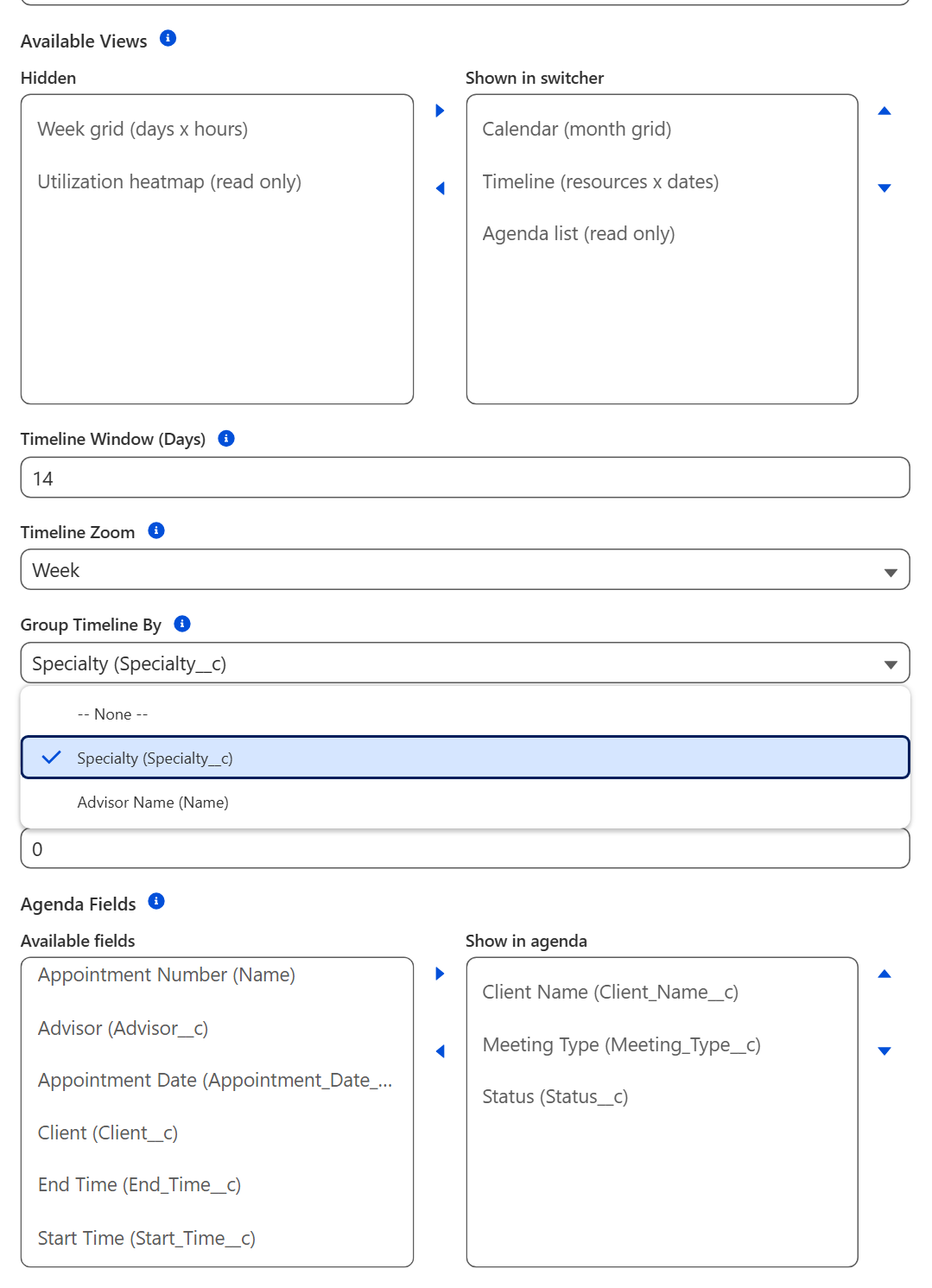
Task: Select the Appointment Date available field
Action: 217,1080
